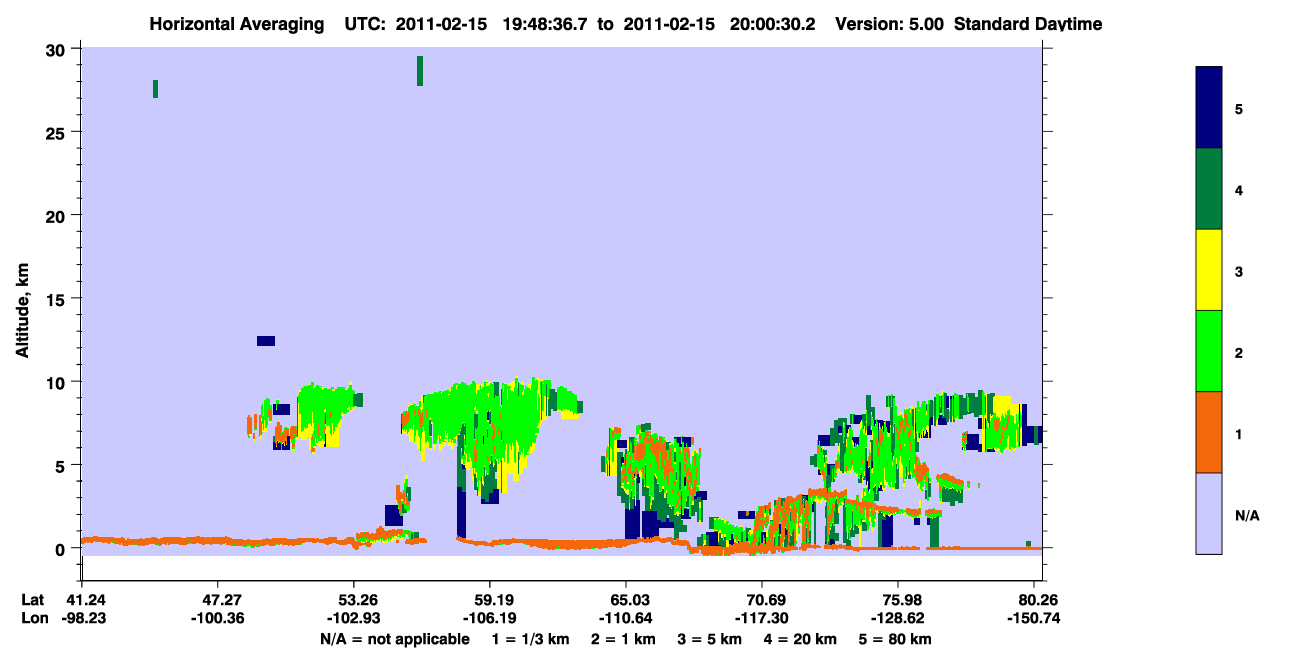Click the longitude value '-117.30'

point(762,618)
